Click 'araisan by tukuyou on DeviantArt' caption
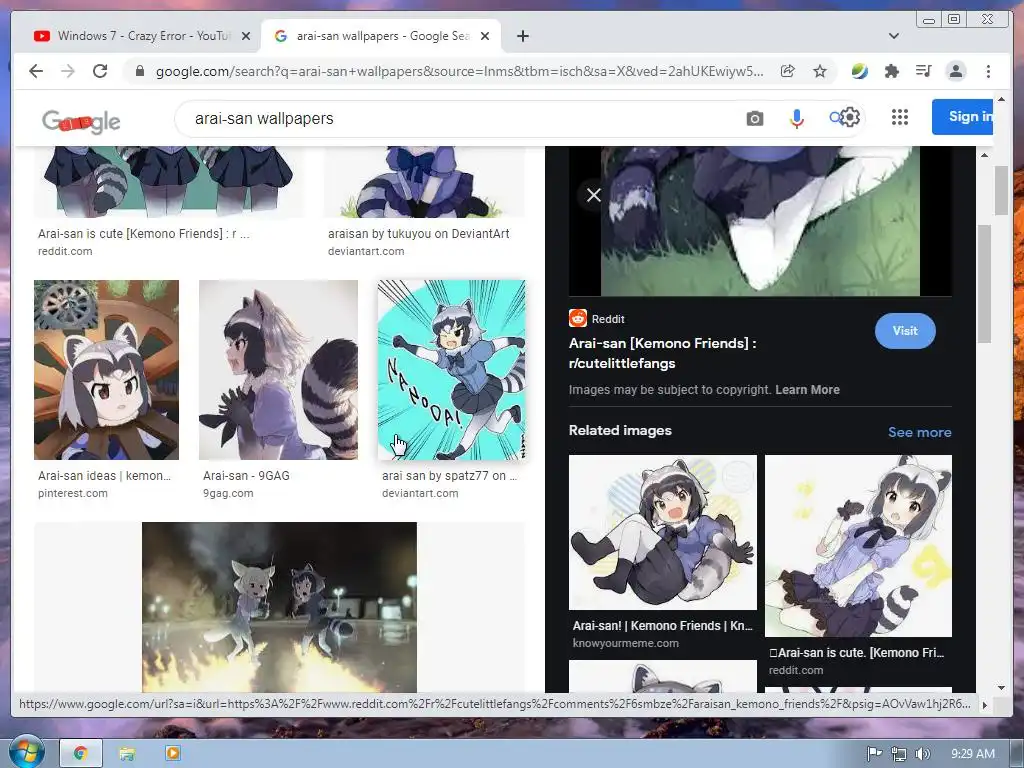The height and width of the screenshot is (768, 1024). tap(419, 234)
